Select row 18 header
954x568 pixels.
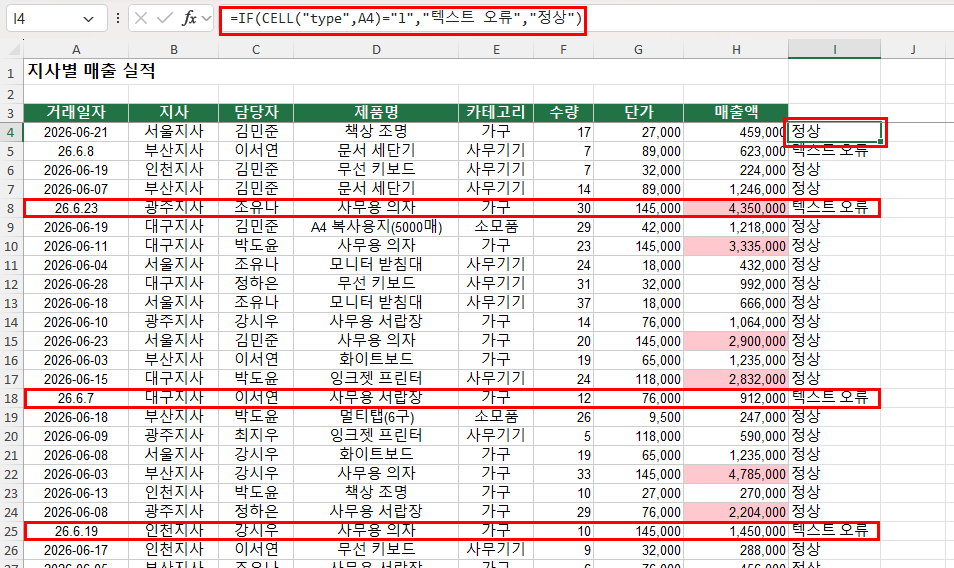click(11, 398)
